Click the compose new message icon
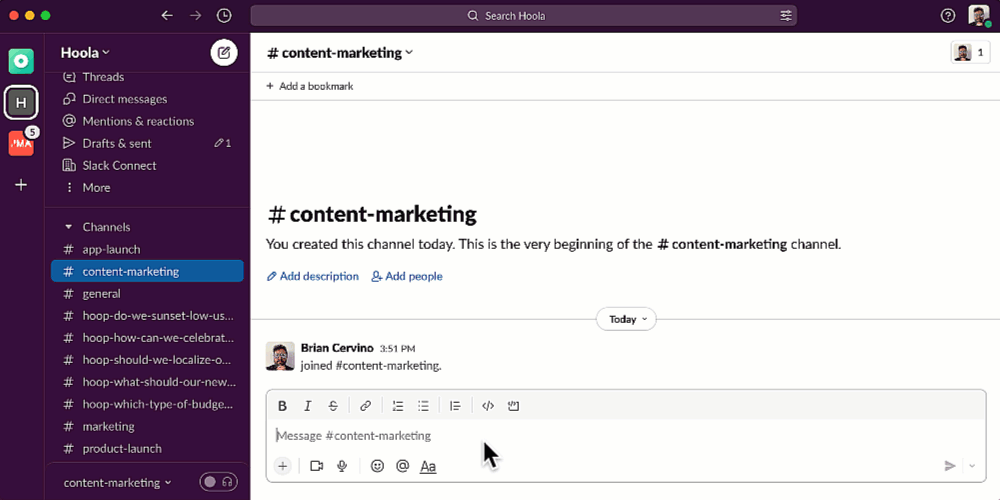This screenshot has width=1000, height=500. coord(223,53)
